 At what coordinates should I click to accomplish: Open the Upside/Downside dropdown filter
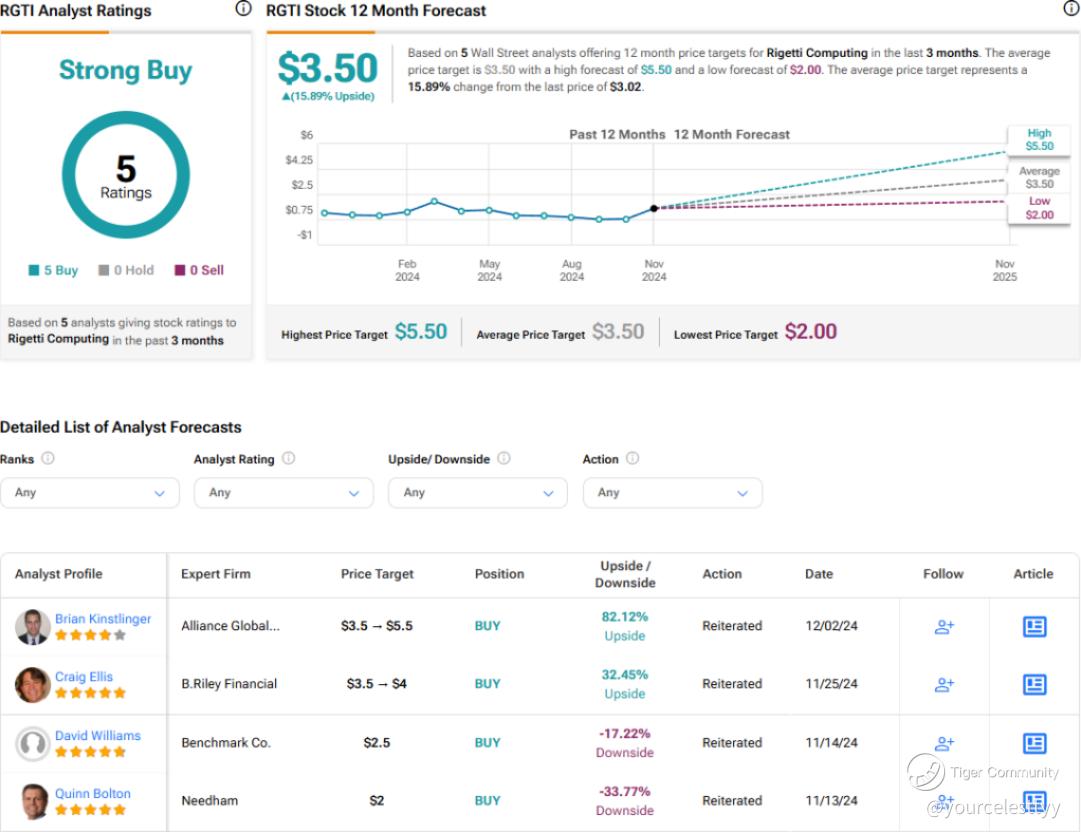(x=478, y=493)
